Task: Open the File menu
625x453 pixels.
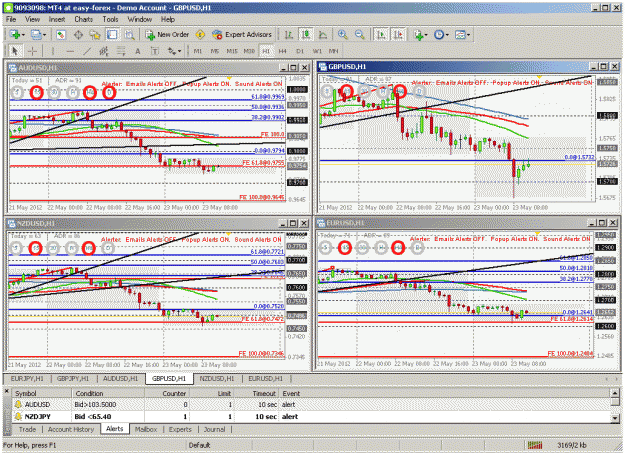Action: (x=11, y=19)
